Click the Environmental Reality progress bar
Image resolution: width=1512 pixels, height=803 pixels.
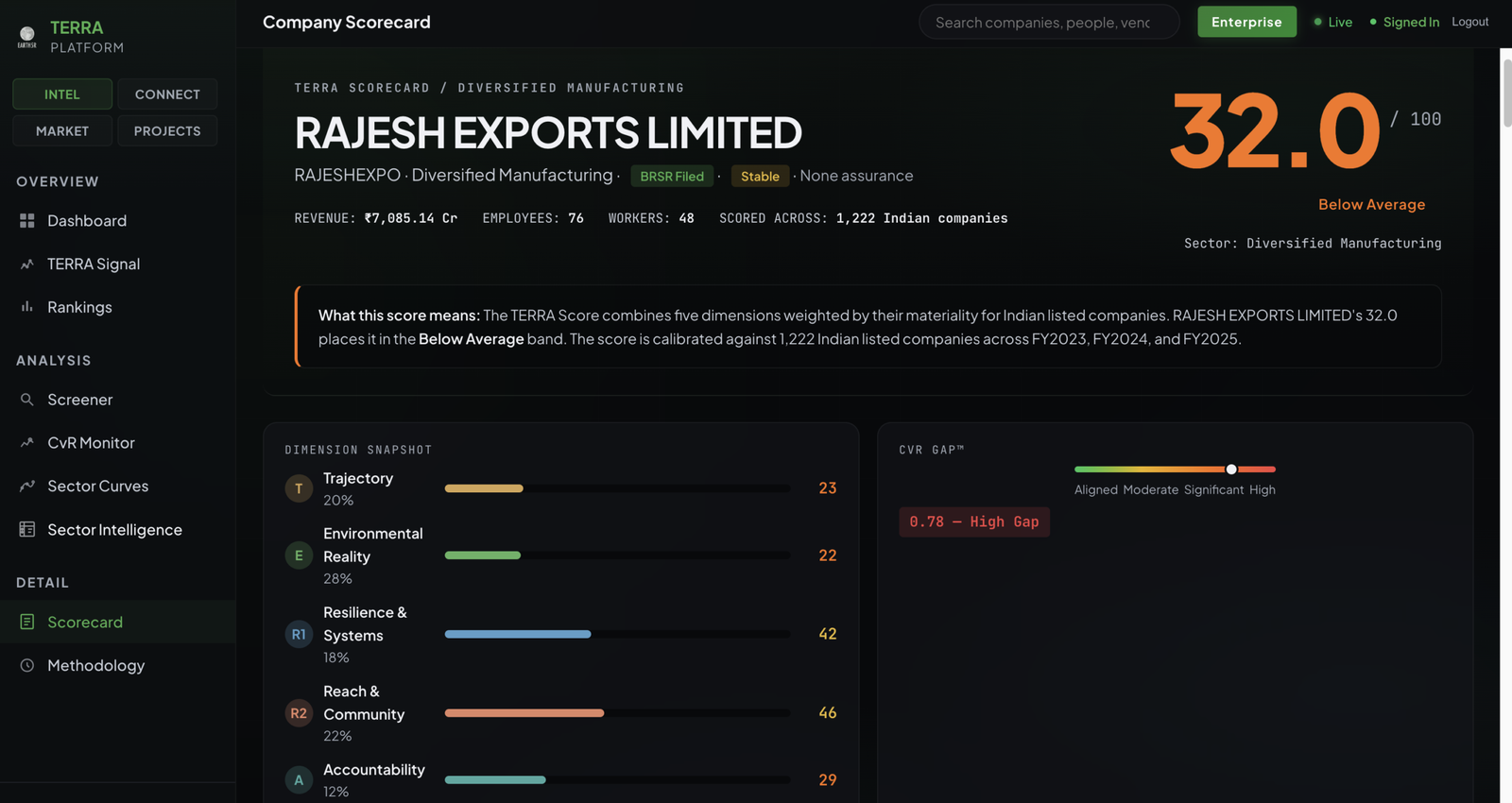pos(617,555)
